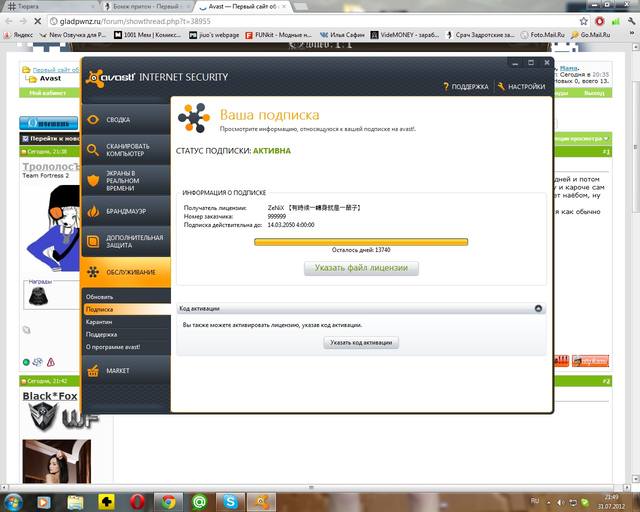Bookmark page with the star icon
The height and width of the screenshot is (512, 640).
pos(584,21)
